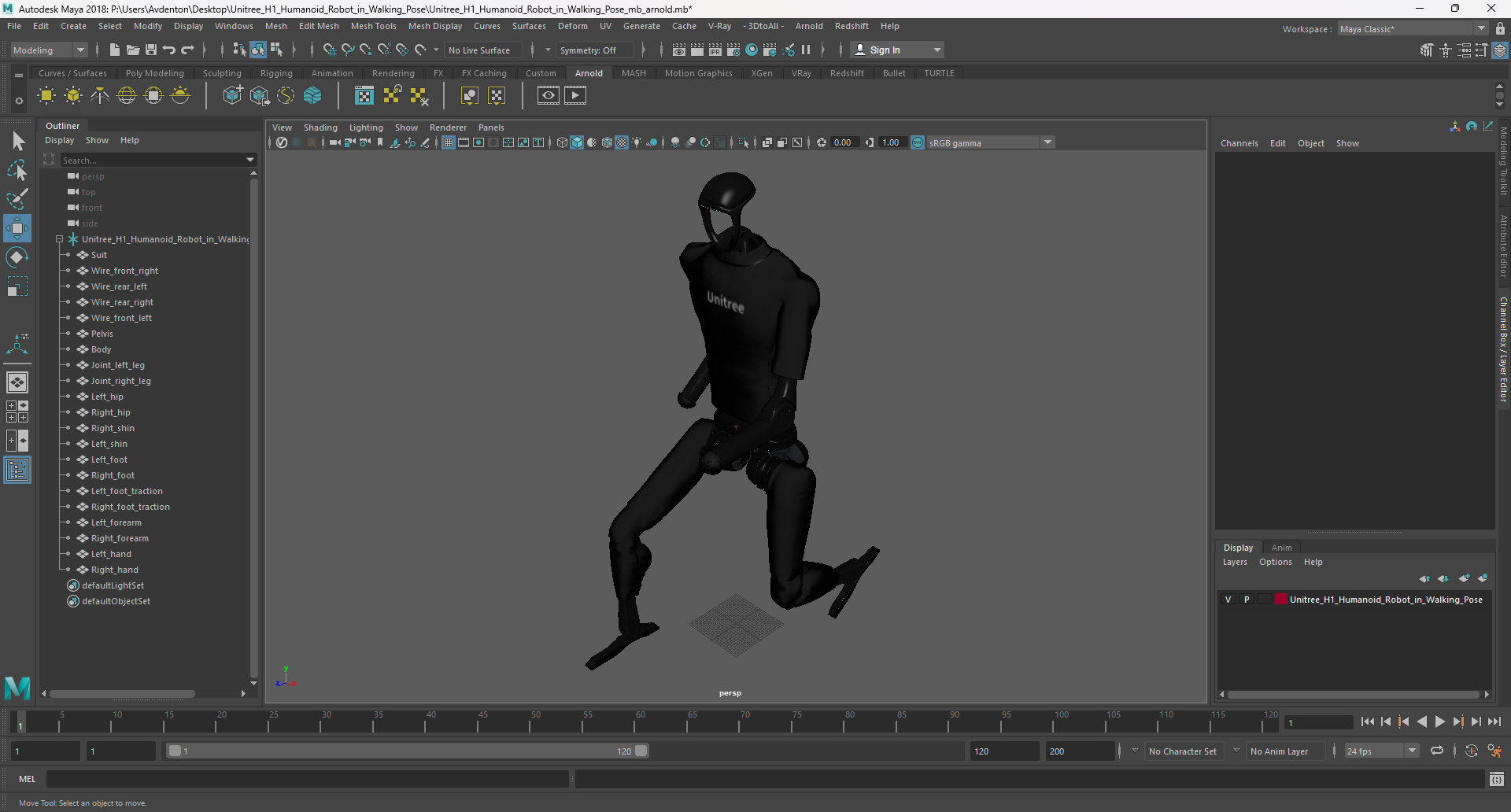
Task: Click the Play forwards button
Action: tap(1440, 722)
